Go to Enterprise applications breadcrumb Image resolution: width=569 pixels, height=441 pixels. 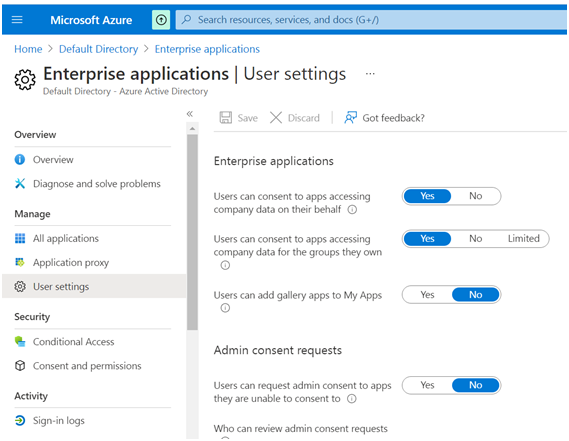[207, 49]
